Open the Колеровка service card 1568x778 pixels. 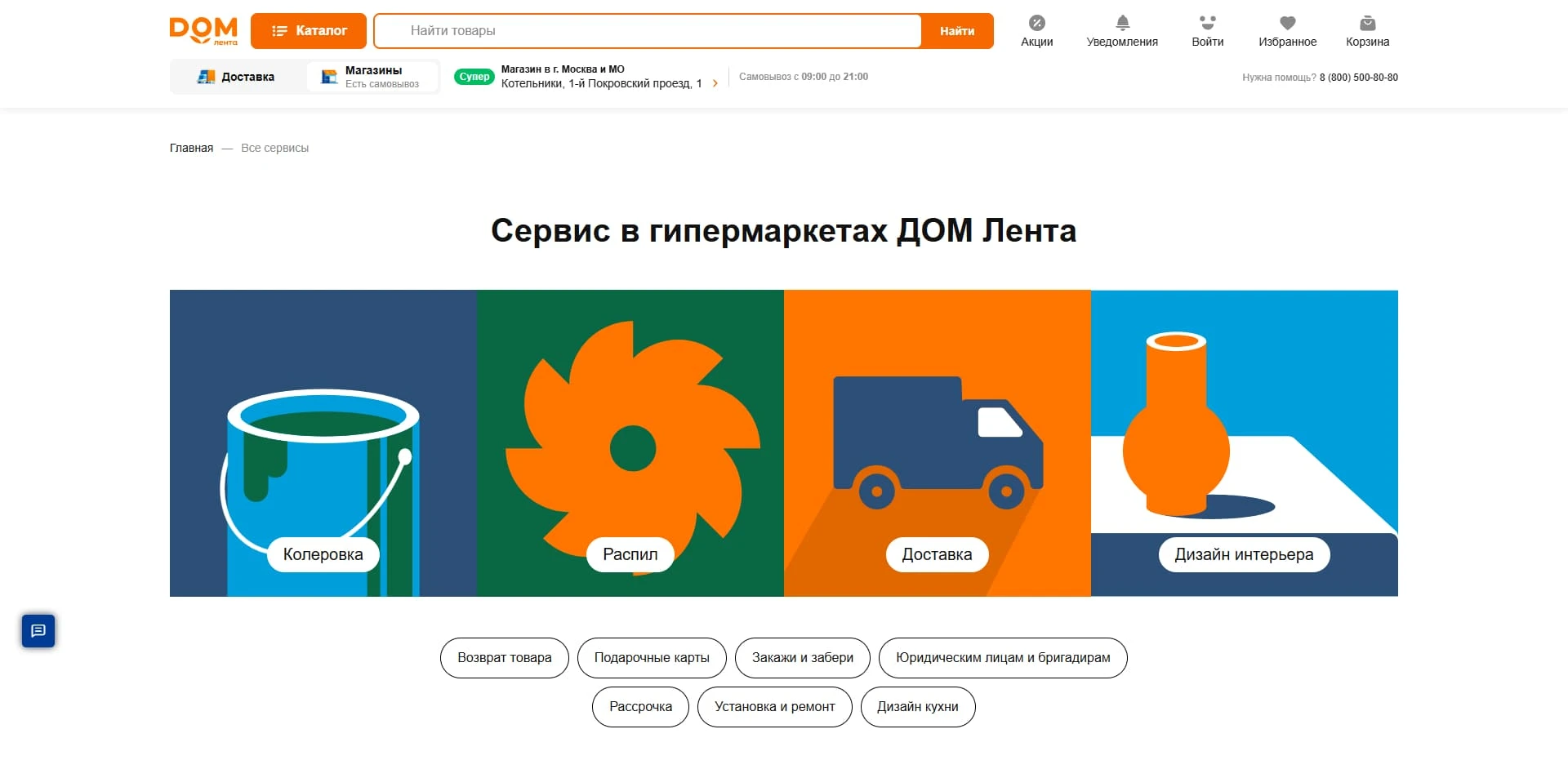pyautogui.click(x=323, y=443)
